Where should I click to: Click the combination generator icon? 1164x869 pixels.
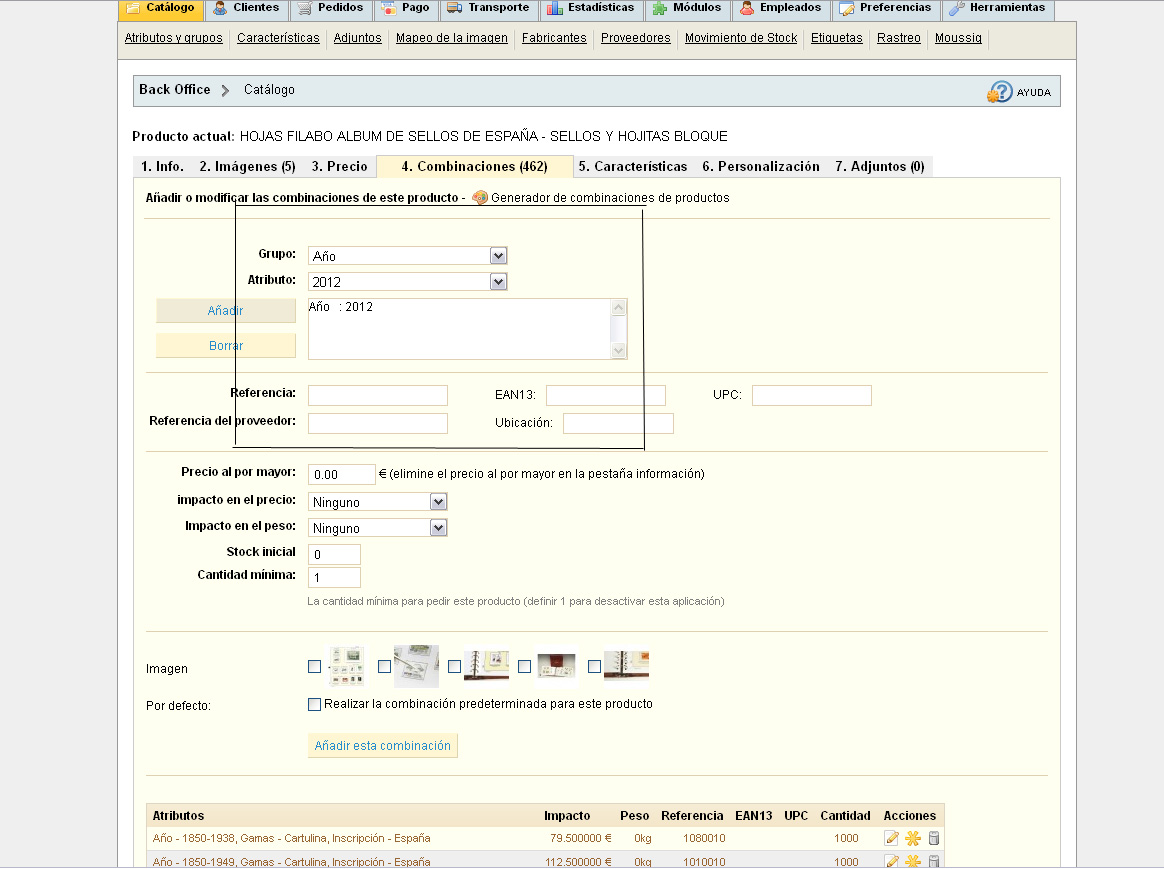pos(480,198)
